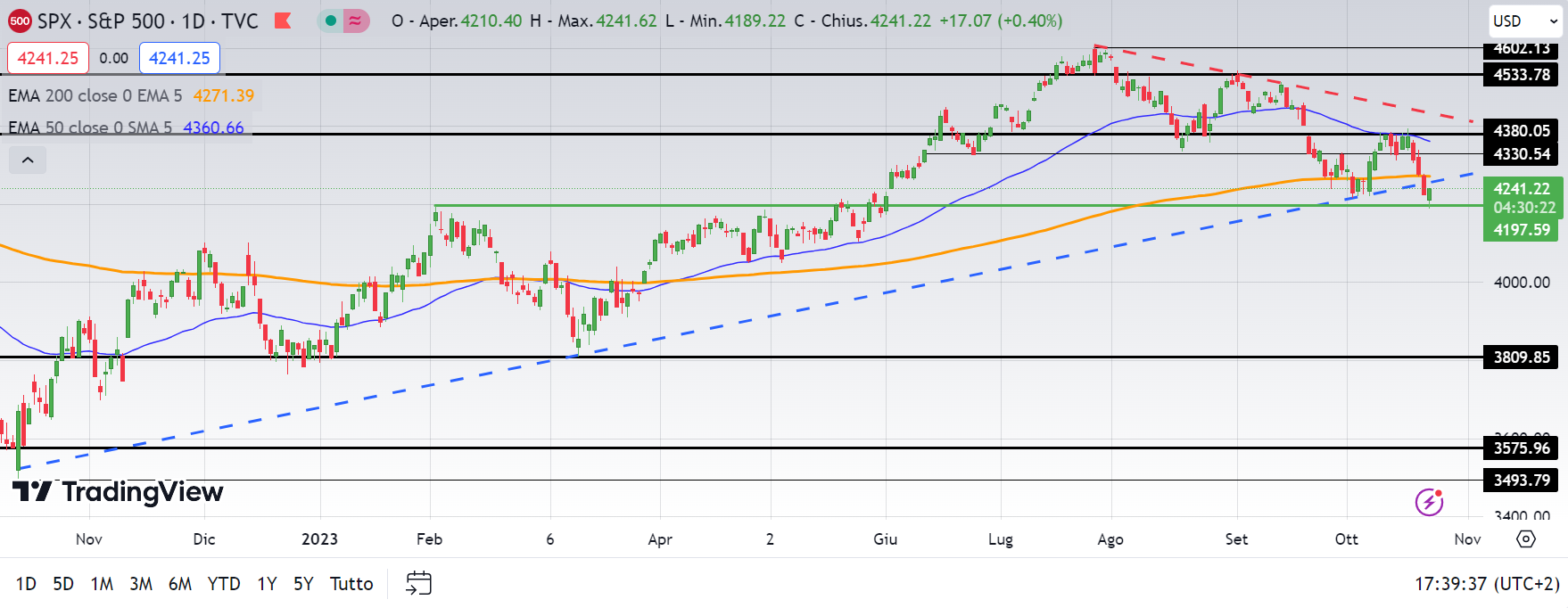The height and width of the screenshot is (608, 1568).
Task: Click the 4271.39 EMA 200 value
Action: 223,95
